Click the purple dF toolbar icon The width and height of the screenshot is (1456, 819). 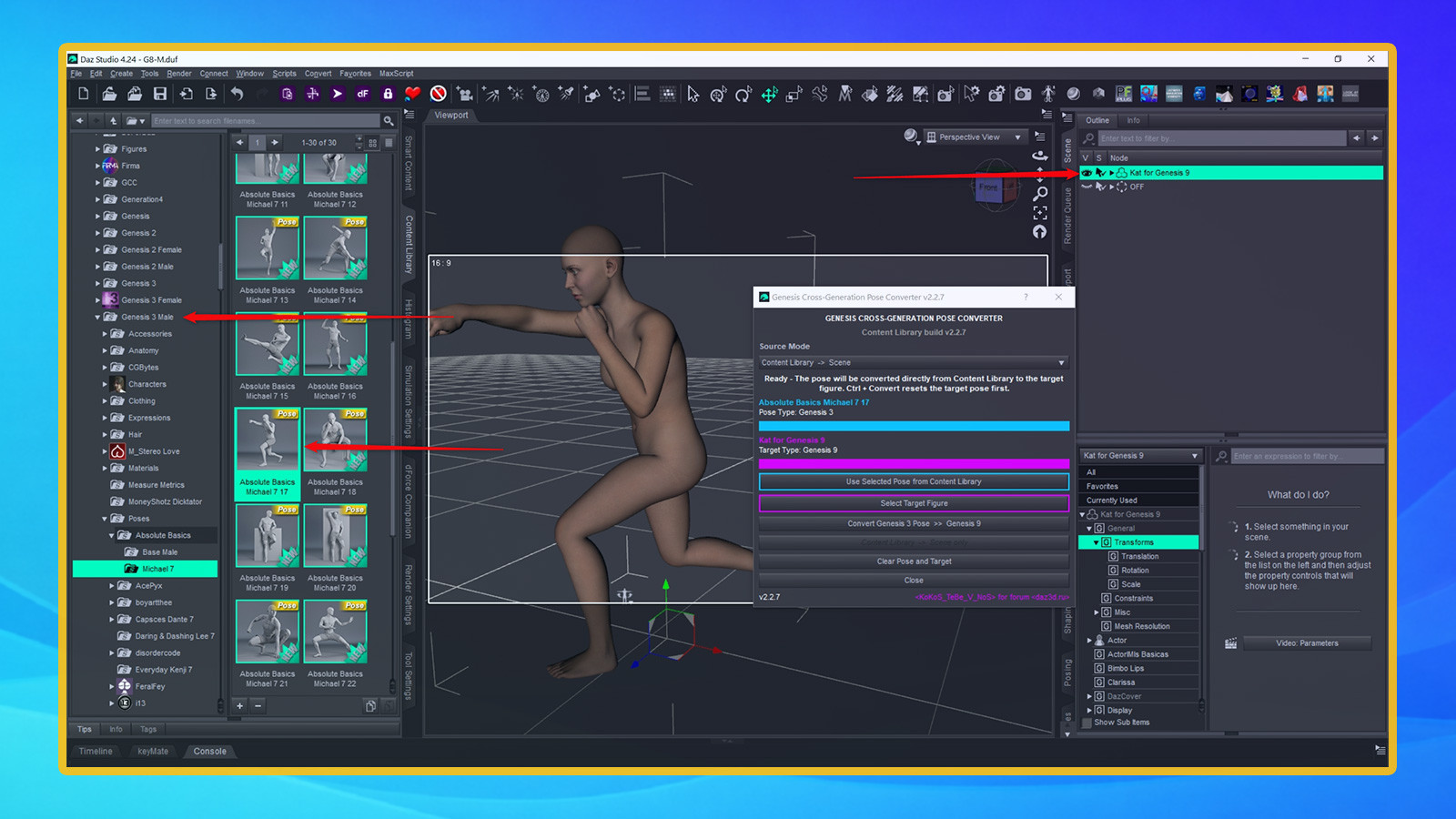click(362, 94)
